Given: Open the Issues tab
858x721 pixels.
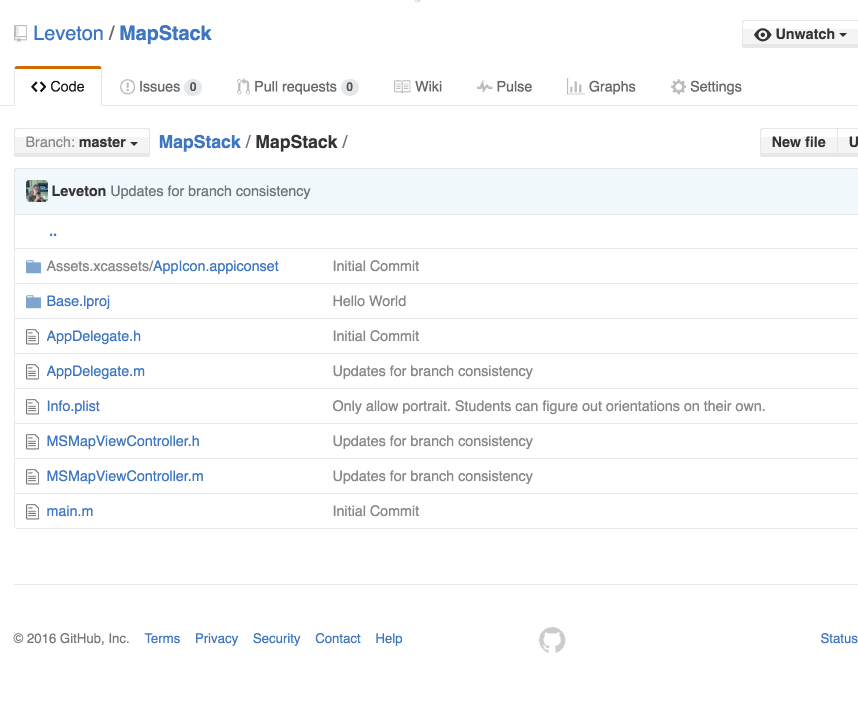Looking at the screenshot, I should 160,87.
